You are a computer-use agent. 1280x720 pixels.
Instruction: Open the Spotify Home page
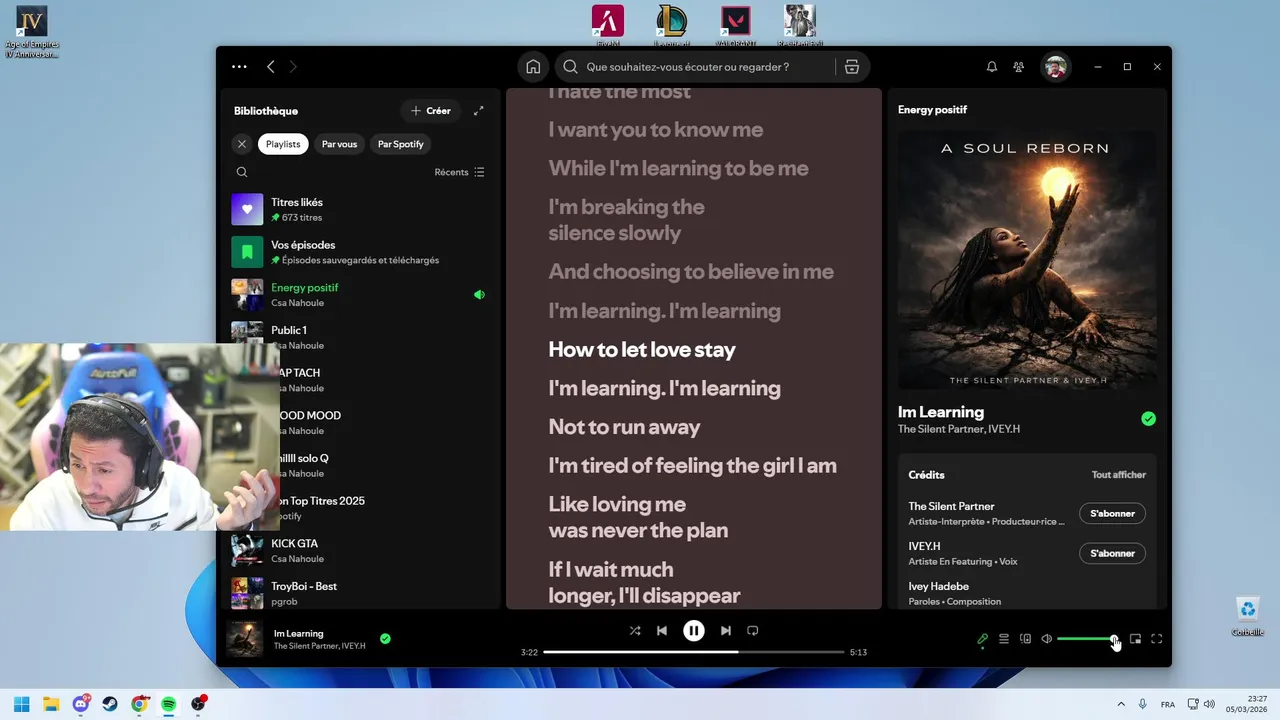click(533, 67)
